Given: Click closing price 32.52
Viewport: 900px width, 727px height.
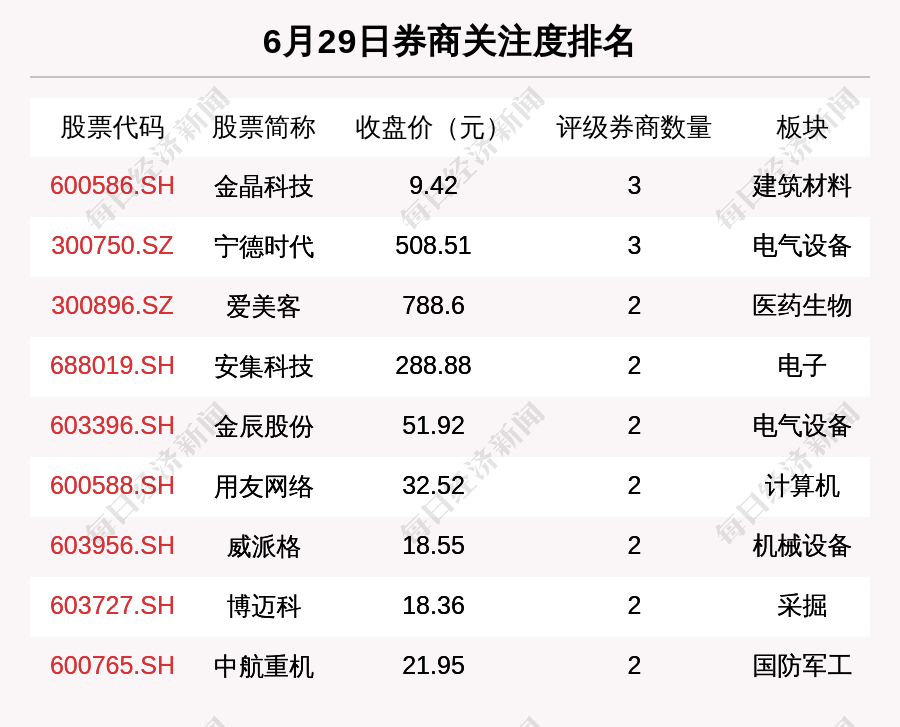Looking at the screenshot, I should [x=433, y=486].
